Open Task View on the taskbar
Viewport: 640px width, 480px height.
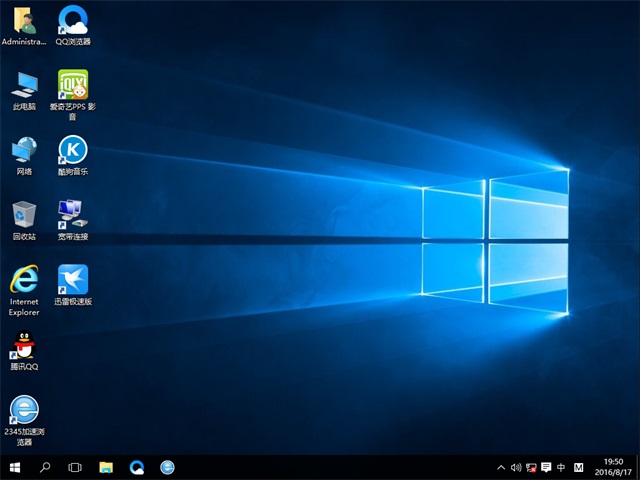point(75,467)
